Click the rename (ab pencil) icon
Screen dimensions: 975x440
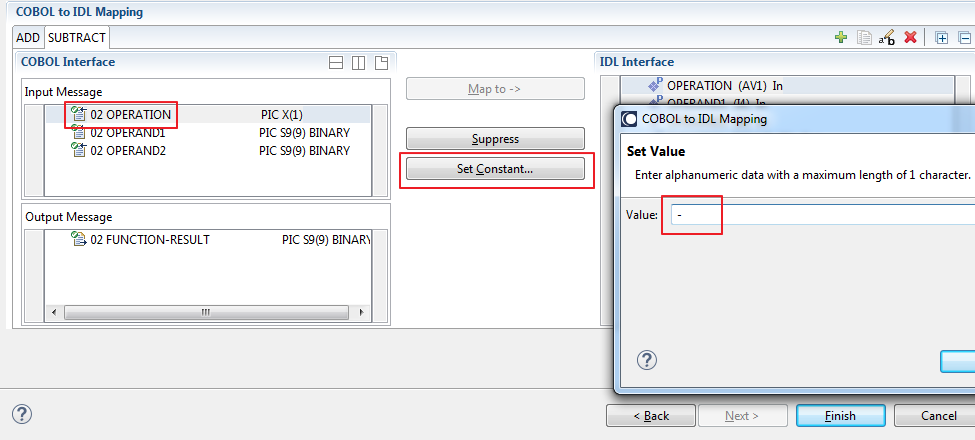(887, 38)
